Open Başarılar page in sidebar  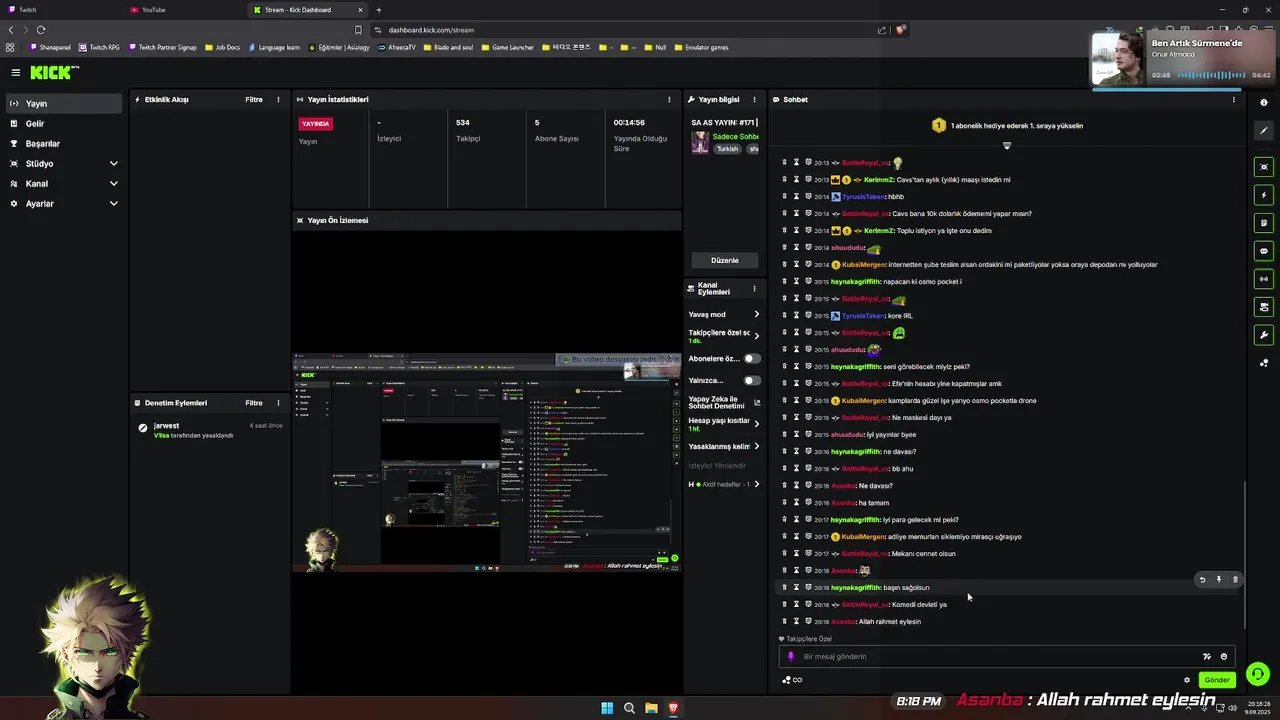64,143
